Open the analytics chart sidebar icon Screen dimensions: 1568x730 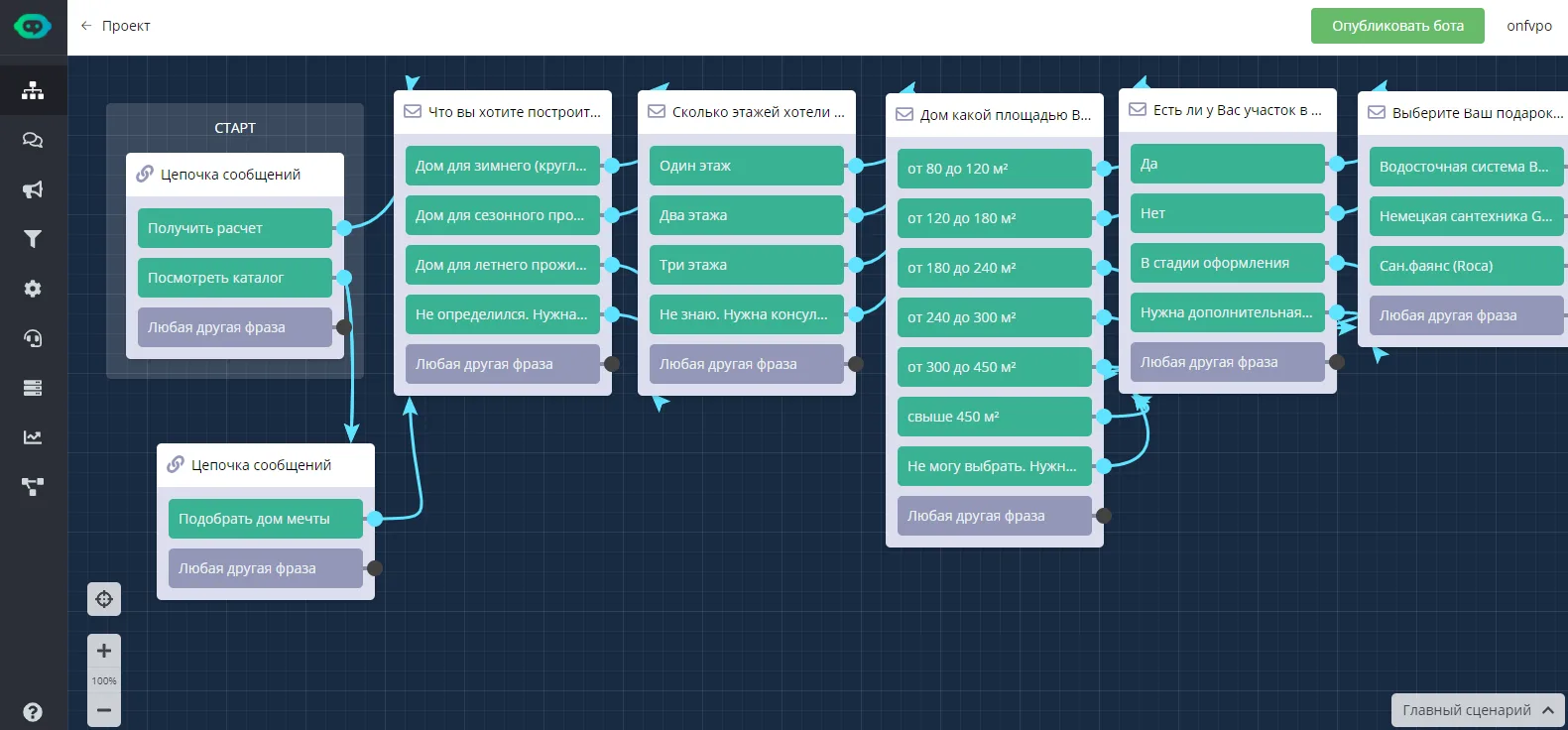pyautogui.click(x=33, y=437)
